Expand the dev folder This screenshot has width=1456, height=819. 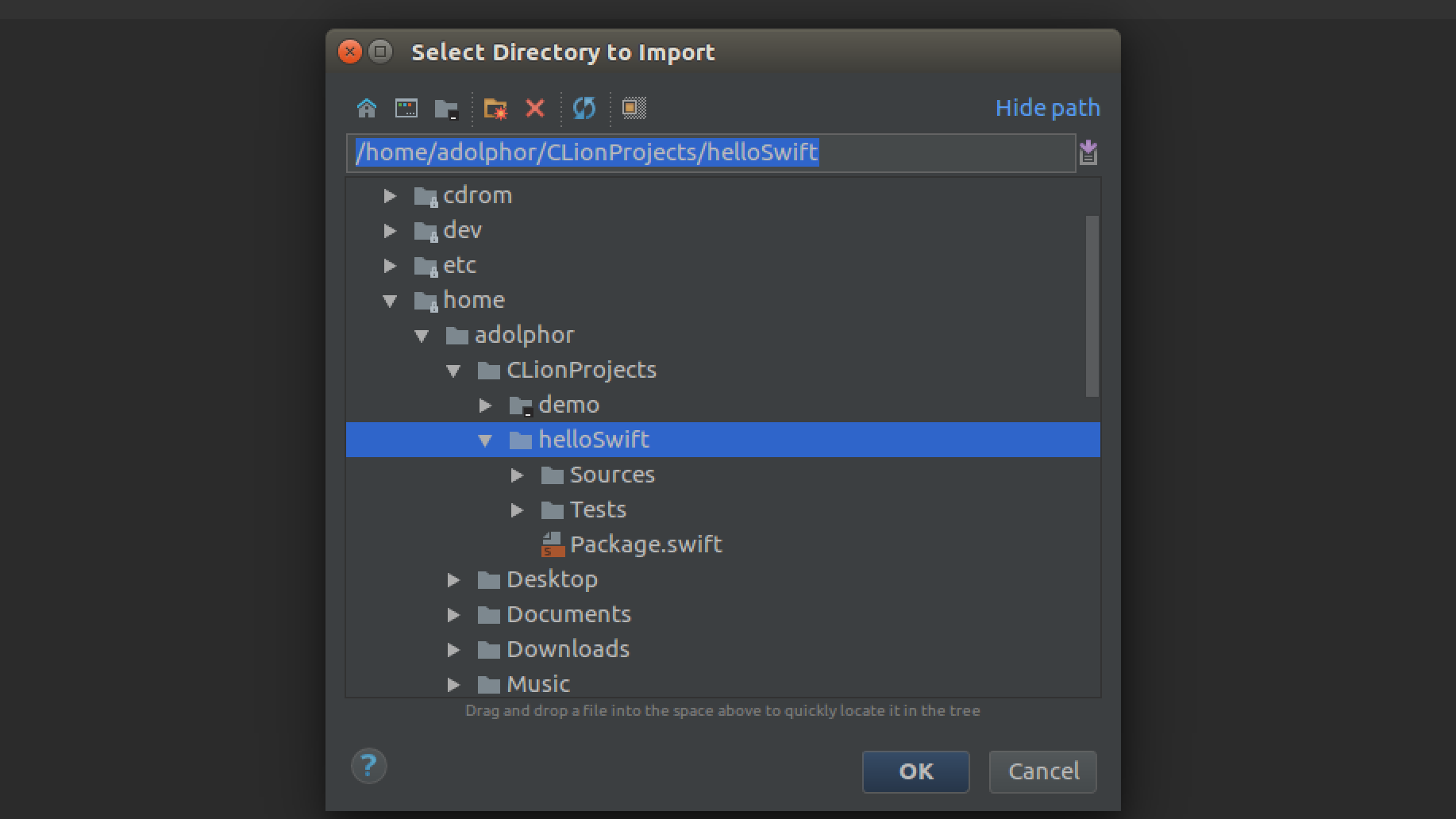pyautogui.click(x=390, y=230)
